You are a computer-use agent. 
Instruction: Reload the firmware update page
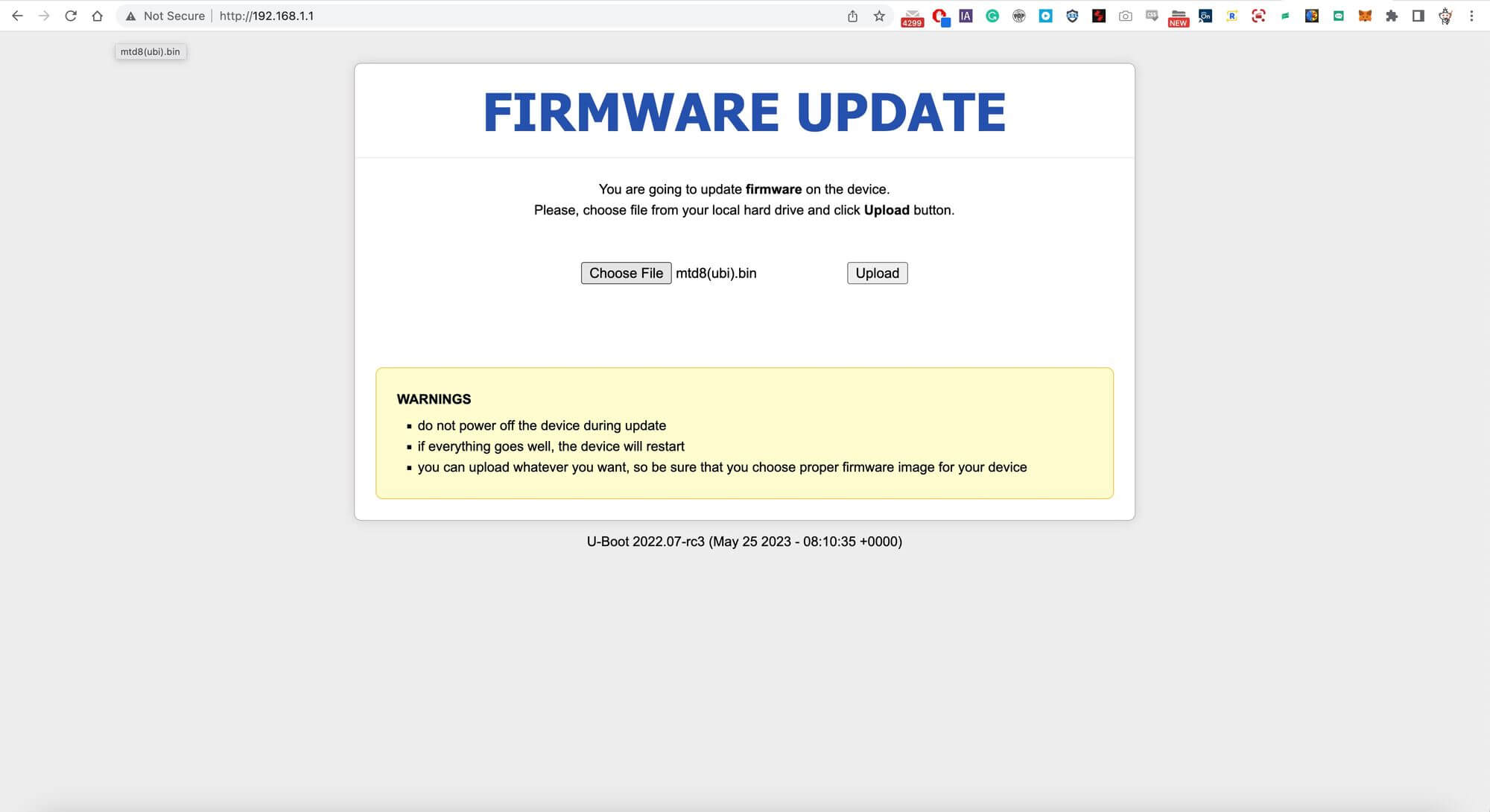click(71, 16)
